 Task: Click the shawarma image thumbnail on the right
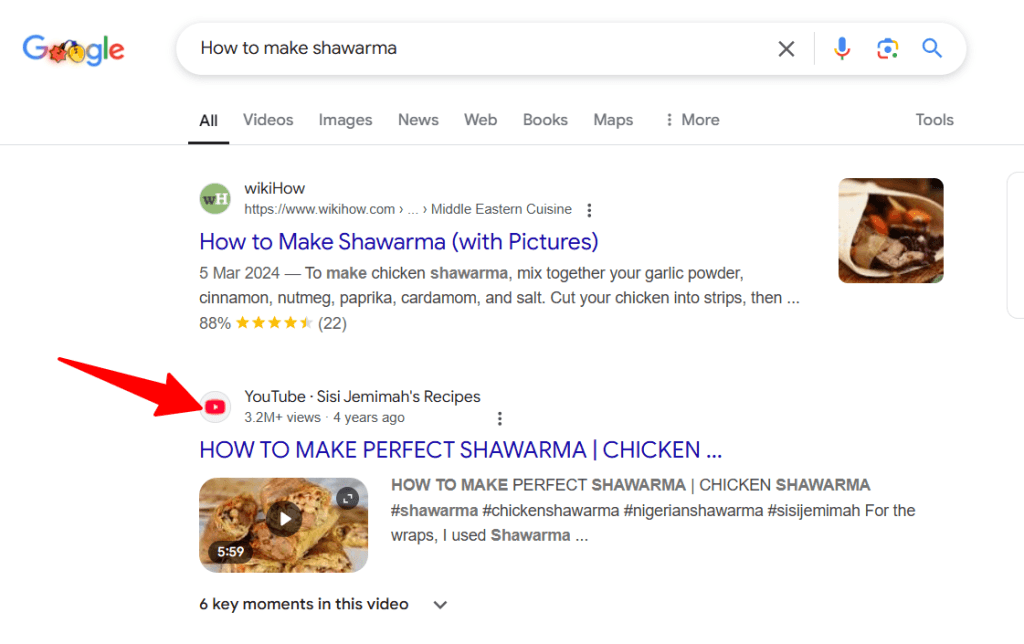pos(889,230)
